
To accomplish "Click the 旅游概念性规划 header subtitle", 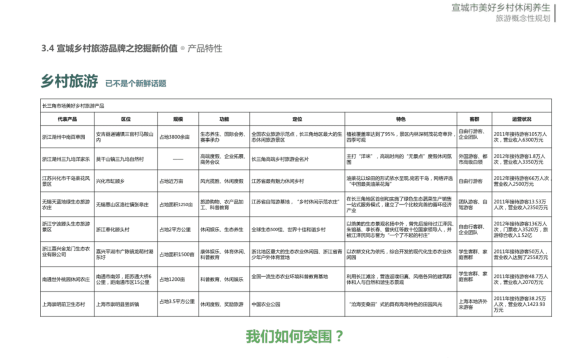I will pyautogui.click(x=523, y=18).
